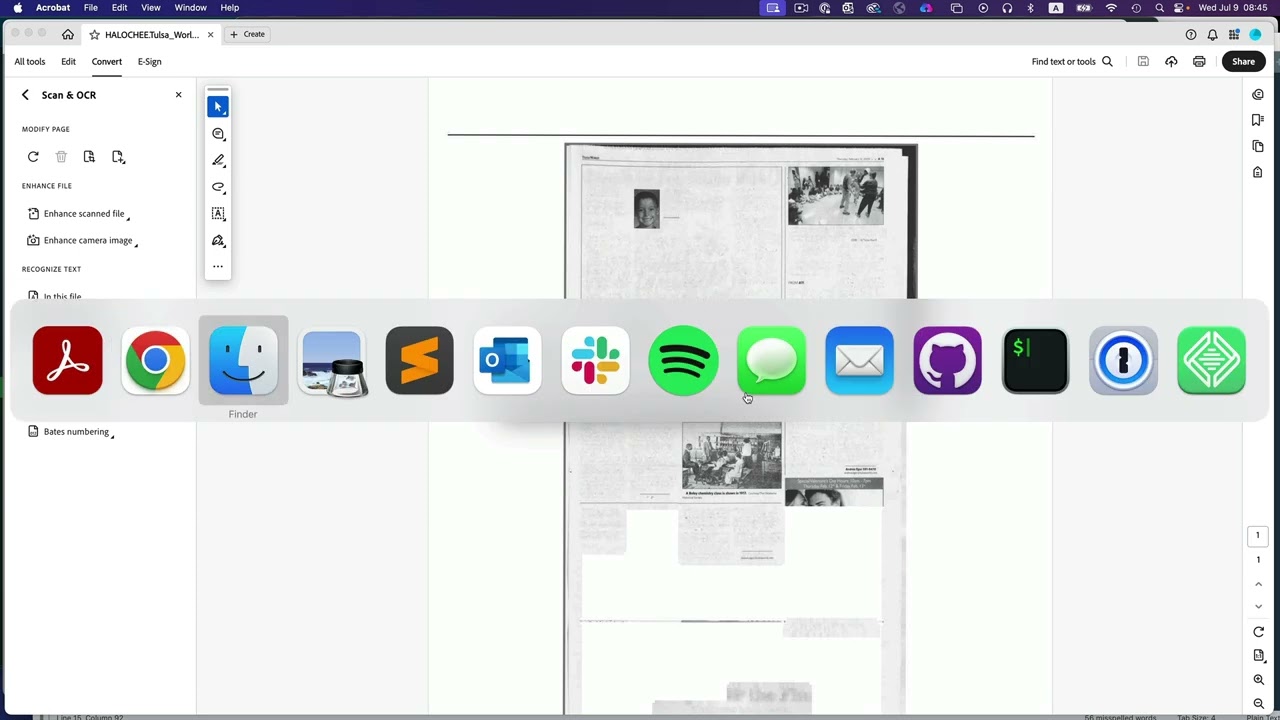Rotate page icon under Modify Page
The width and height of the screenshot is (1280, 720).
click(33, 157)
